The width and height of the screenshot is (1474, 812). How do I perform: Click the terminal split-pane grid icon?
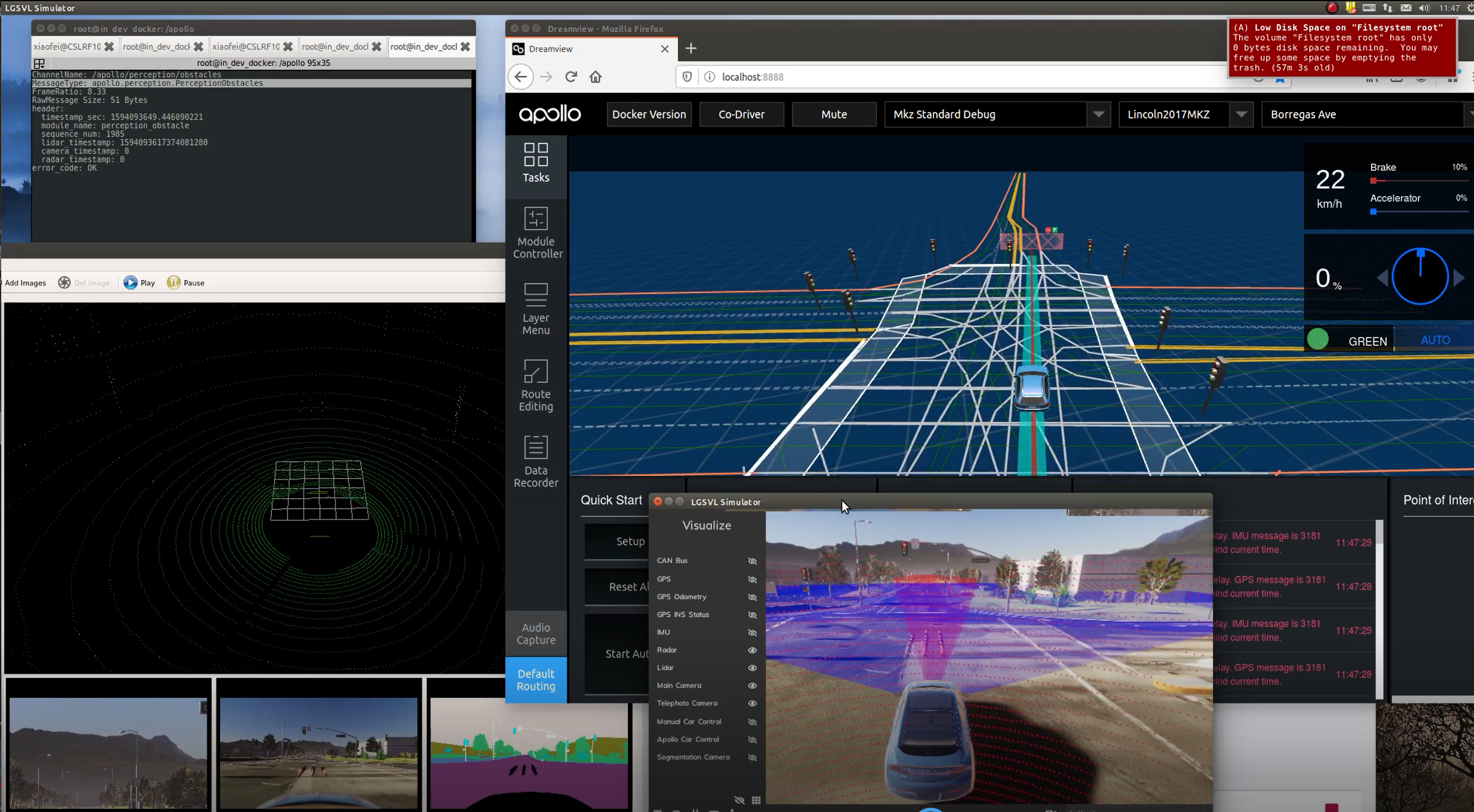coord(39,64)
